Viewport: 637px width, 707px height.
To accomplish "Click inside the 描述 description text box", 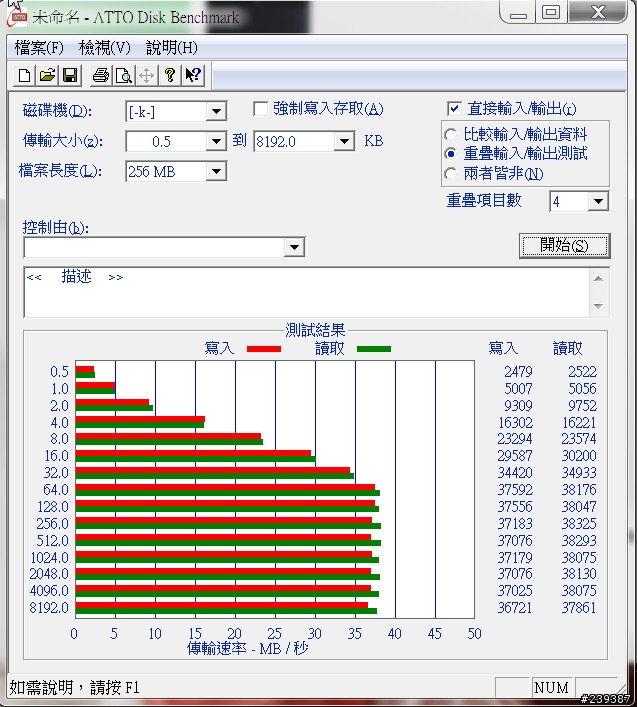I will pyautogui.click(x=307, y=292).
